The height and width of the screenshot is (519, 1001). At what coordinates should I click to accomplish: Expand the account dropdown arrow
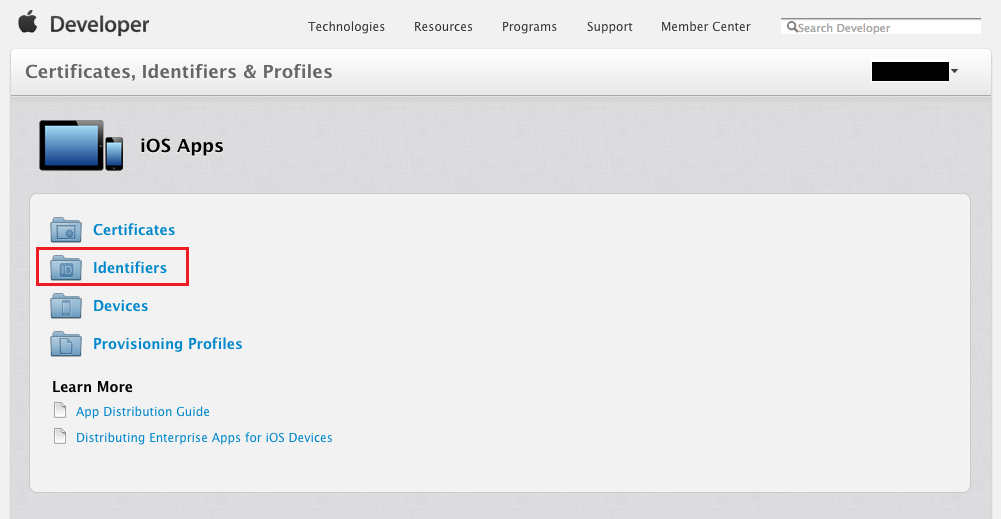(x=955, y=71)
